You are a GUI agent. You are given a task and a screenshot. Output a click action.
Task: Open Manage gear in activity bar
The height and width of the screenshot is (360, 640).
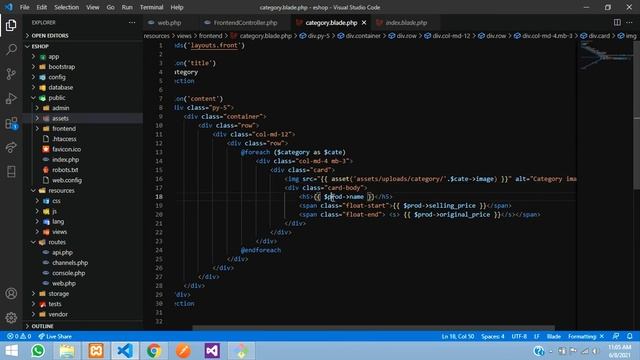(11, 318)
